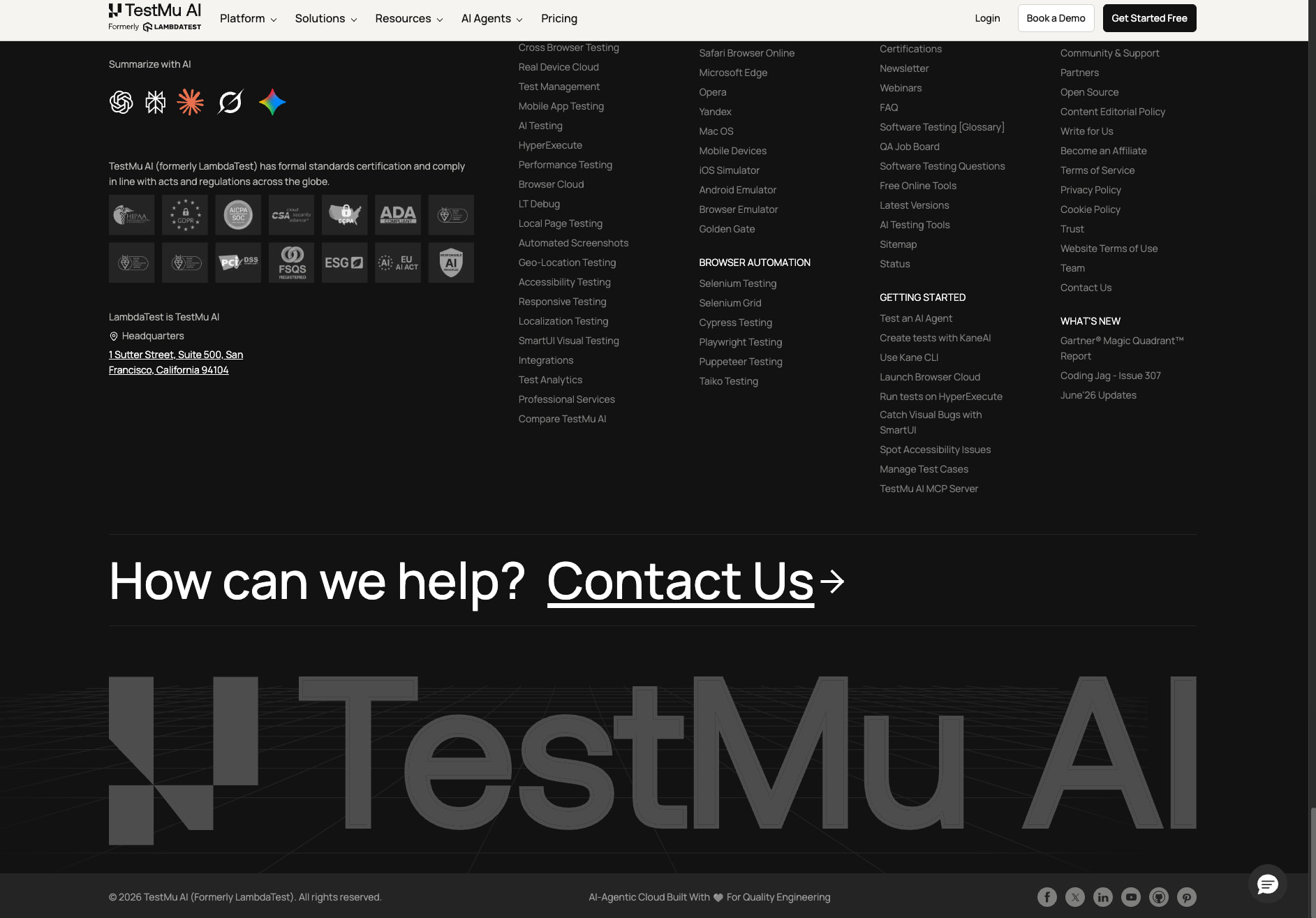Open the Pinterest icon in footer
The width and height of the screenshot is (1316, 918).
pyautogui.click(x=1187, y=897)
